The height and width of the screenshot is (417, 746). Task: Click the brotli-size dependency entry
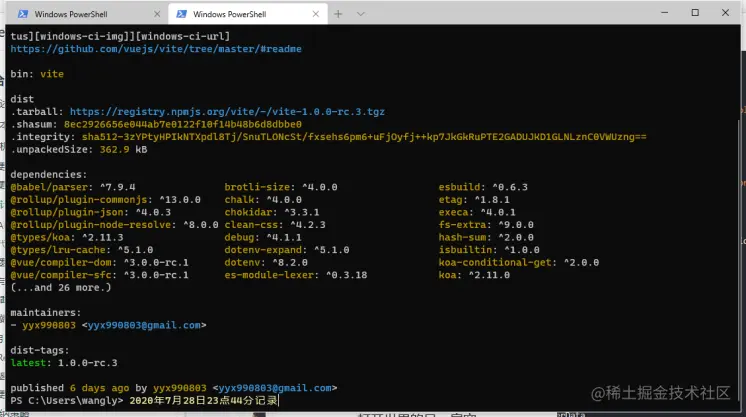coord(281,187)
